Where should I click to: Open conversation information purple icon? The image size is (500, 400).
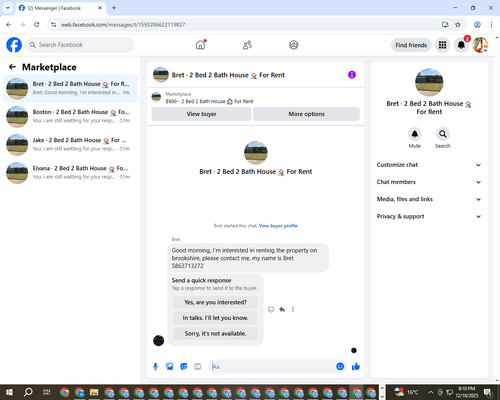[352, 75]
